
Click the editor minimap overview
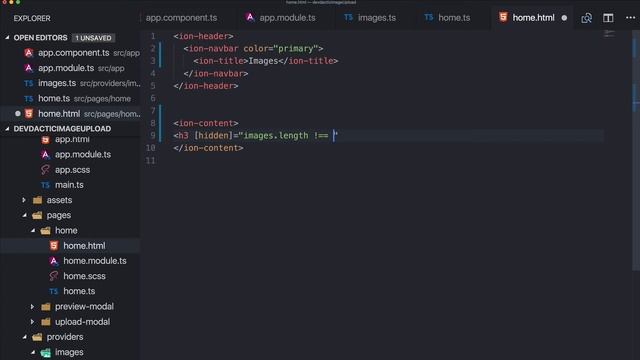point(609,34)
